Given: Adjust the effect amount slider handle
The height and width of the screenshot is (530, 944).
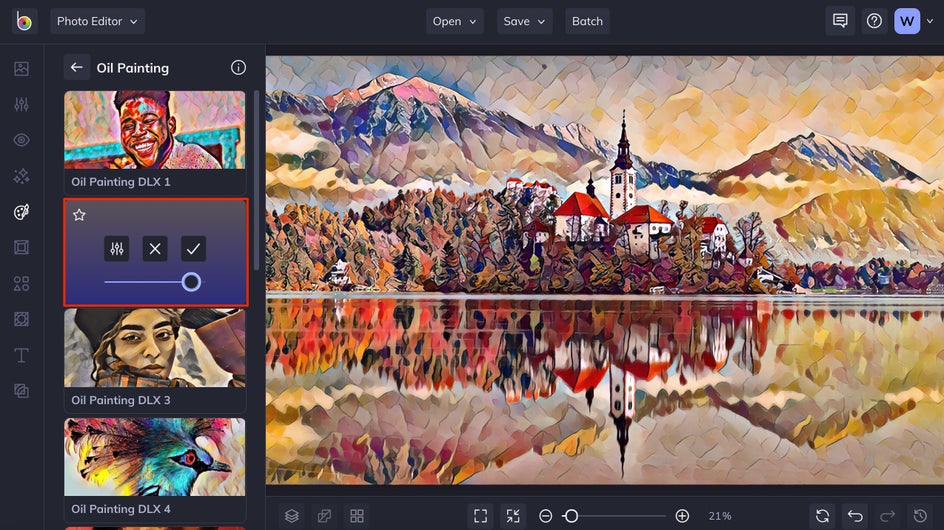Looking at the screenshot, I should [191, 282].
